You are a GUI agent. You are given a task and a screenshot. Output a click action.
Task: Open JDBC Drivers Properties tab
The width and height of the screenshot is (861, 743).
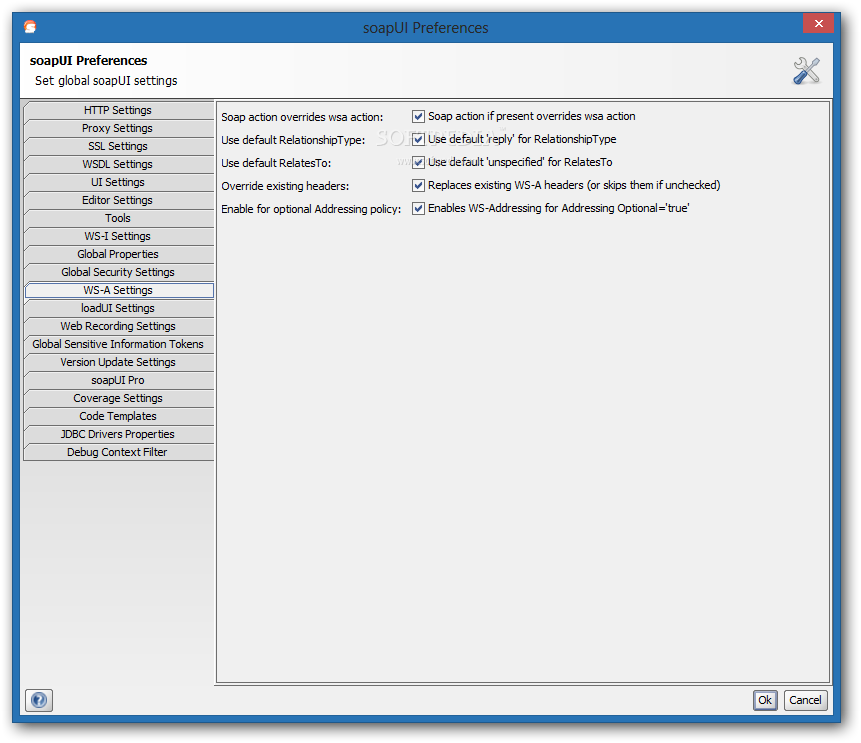click(x=119, y=434)
